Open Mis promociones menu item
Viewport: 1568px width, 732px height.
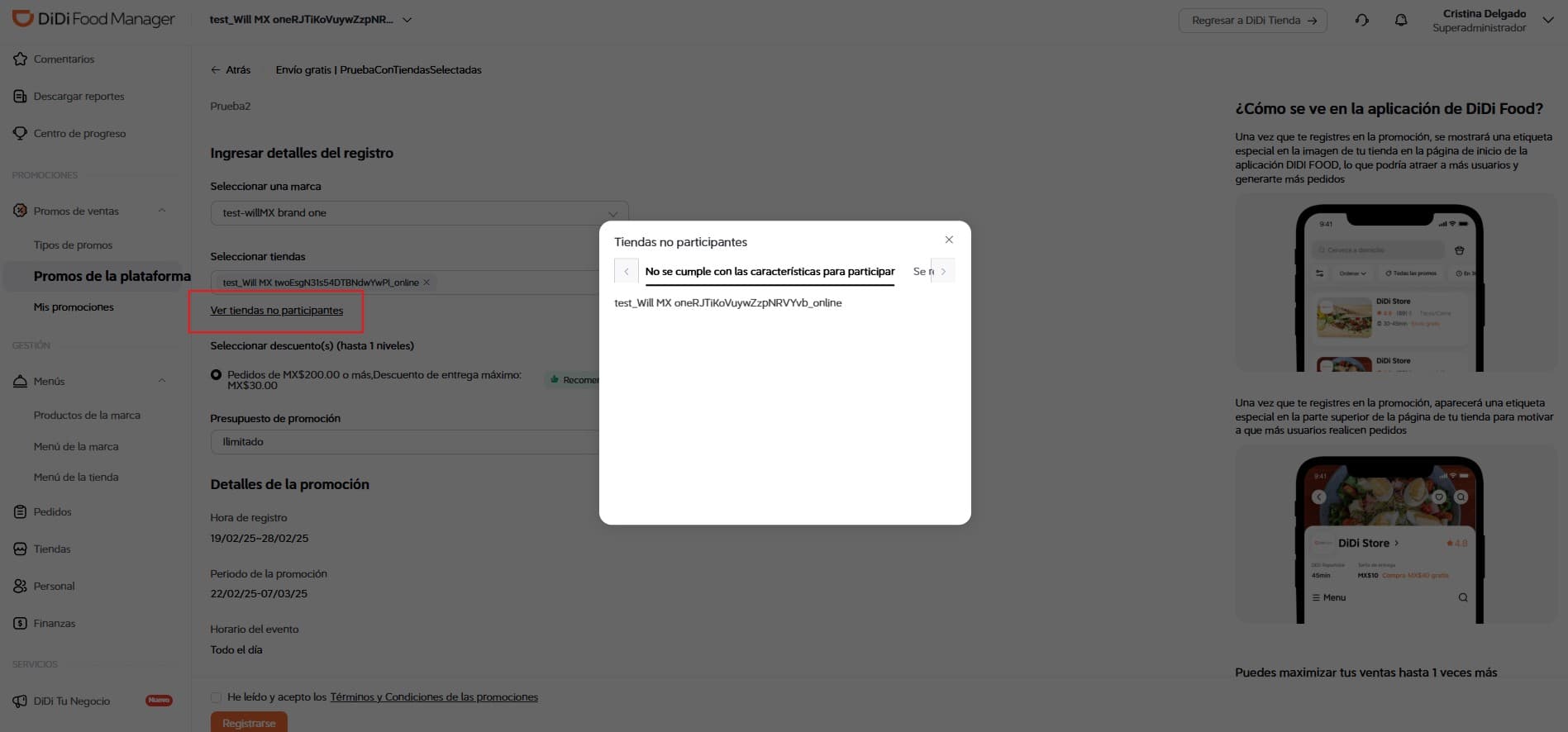pos(74,307)
